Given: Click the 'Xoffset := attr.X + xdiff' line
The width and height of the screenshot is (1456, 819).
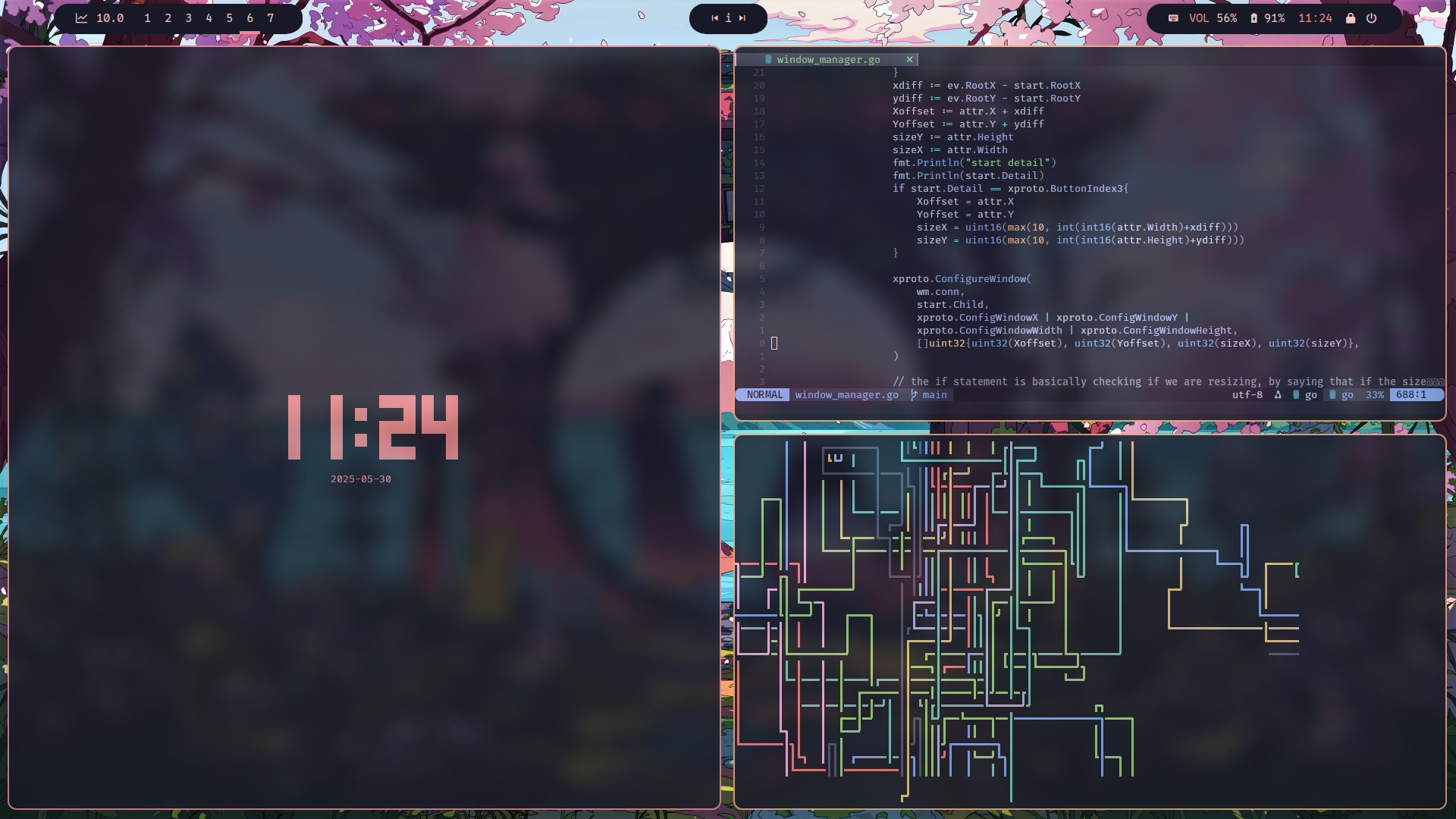Looking at the screenshot, I should pos(968,111).
